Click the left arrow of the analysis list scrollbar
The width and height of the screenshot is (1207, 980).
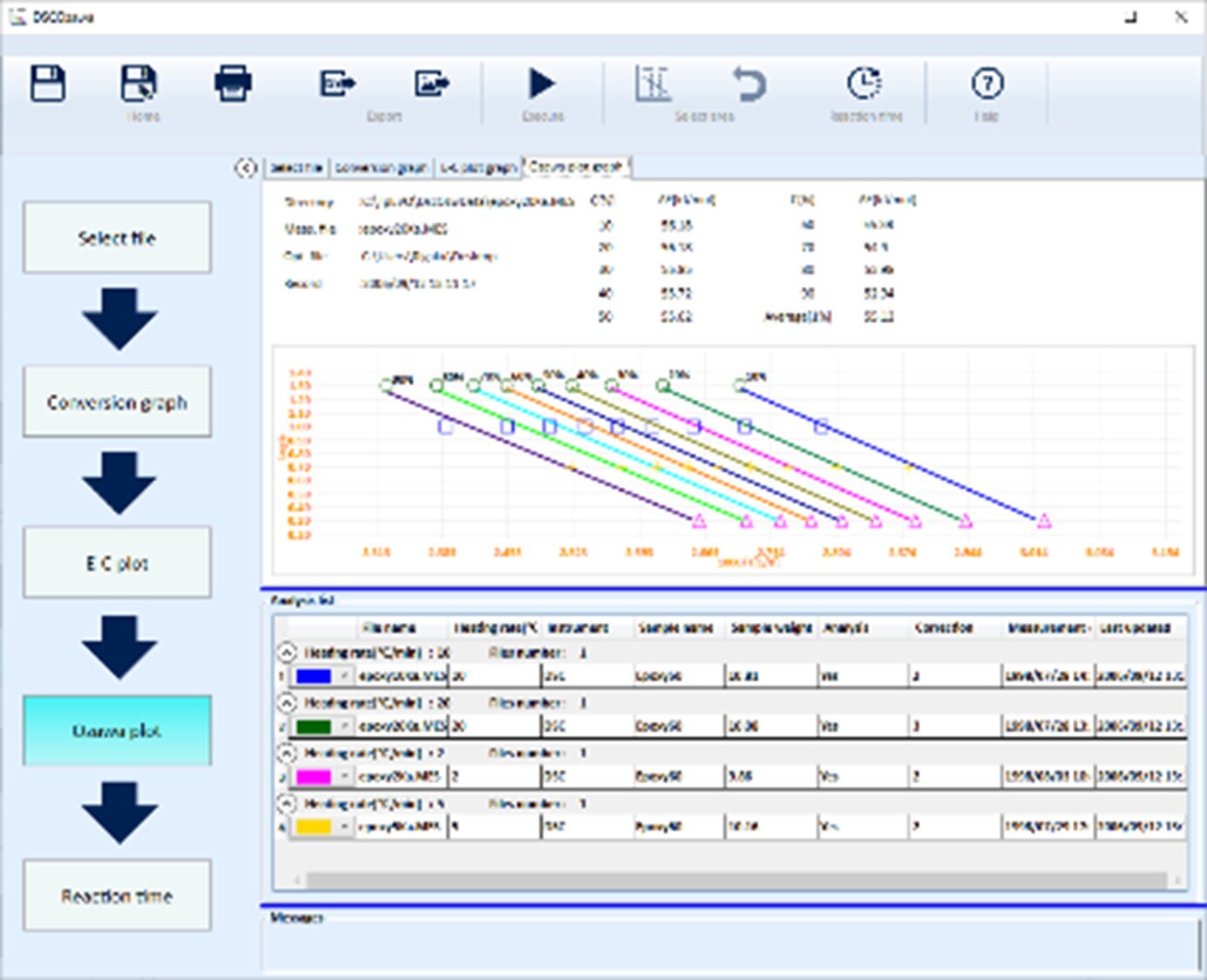296,881
